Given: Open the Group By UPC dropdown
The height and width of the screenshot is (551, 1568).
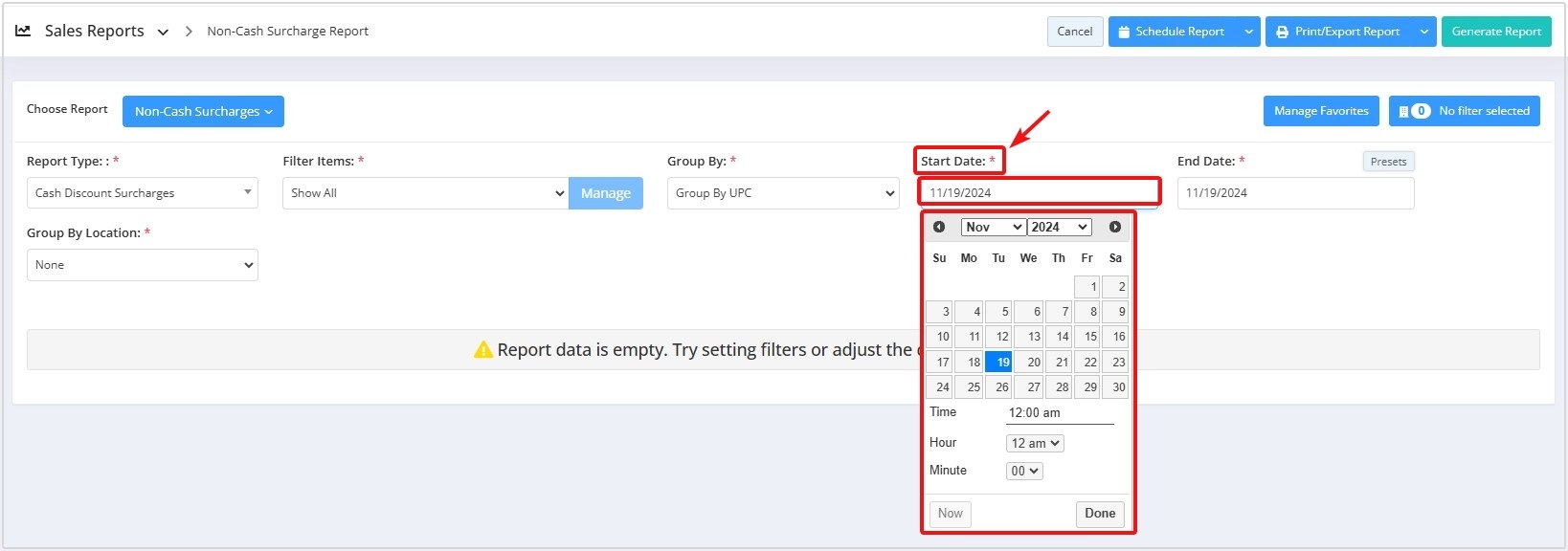Looking at the screenshot, I should (783, 192).
